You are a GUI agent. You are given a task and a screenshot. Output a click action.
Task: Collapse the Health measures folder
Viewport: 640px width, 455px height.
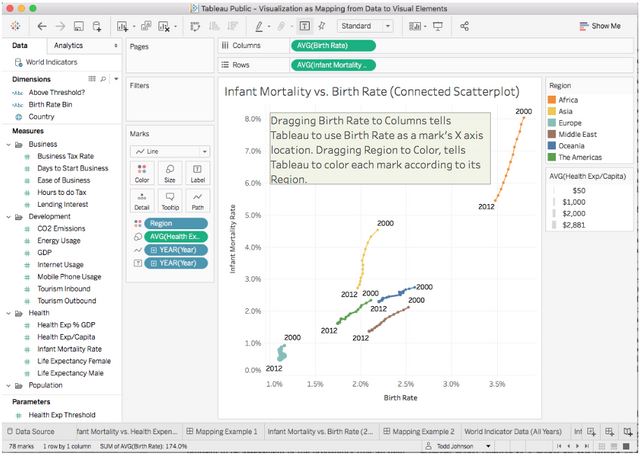(8, 313)
